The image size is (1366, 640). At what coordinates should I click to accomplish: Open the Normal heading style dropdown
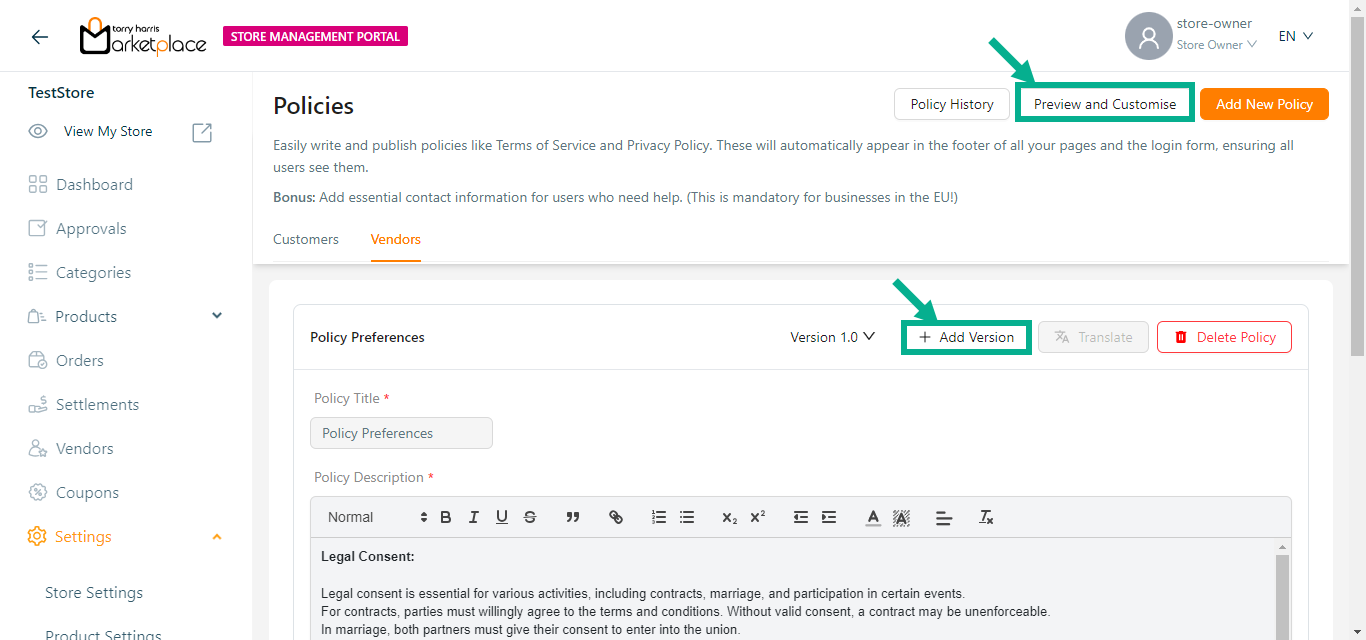[x=377, y=517]
